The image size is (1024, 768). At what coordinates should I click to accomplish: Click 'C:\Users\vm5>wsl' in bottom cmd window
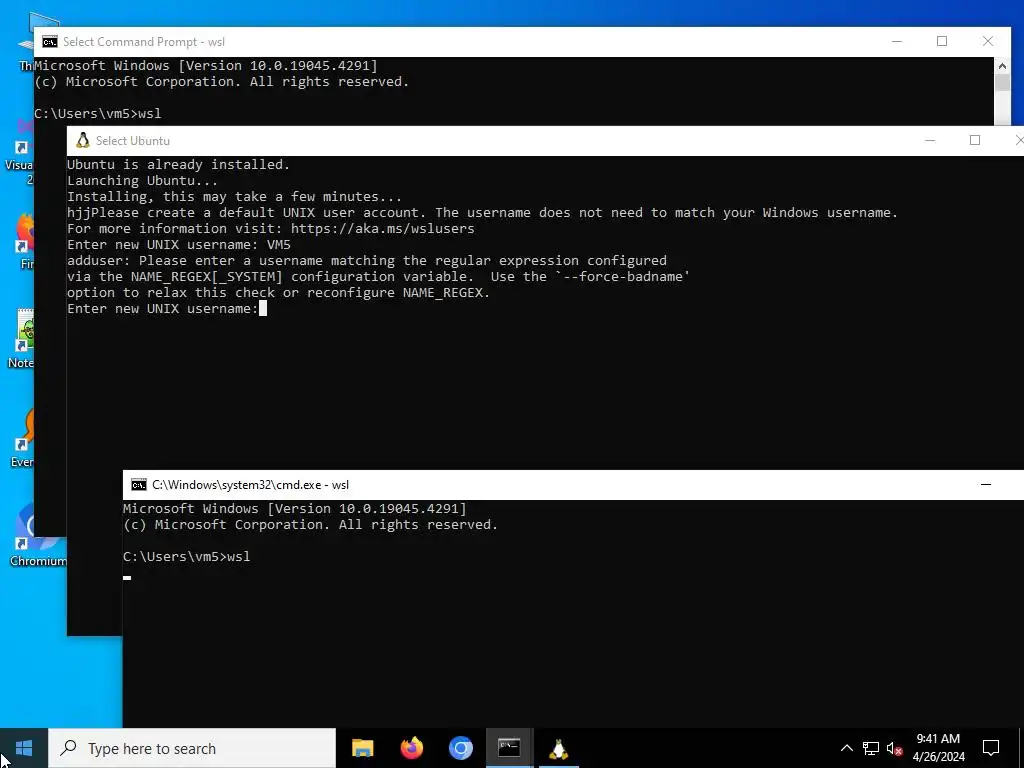coord(187,556)
